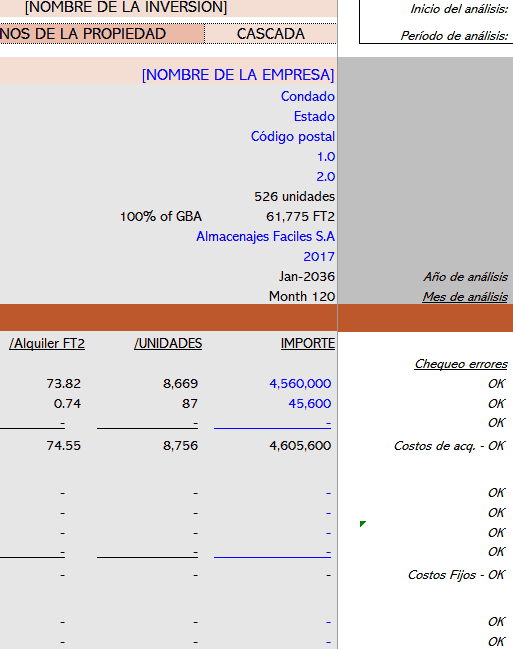The height and width of the screenshot is (649, 513).
Task: Select the Jan-2036 date cell
Action: pos(306,276)
